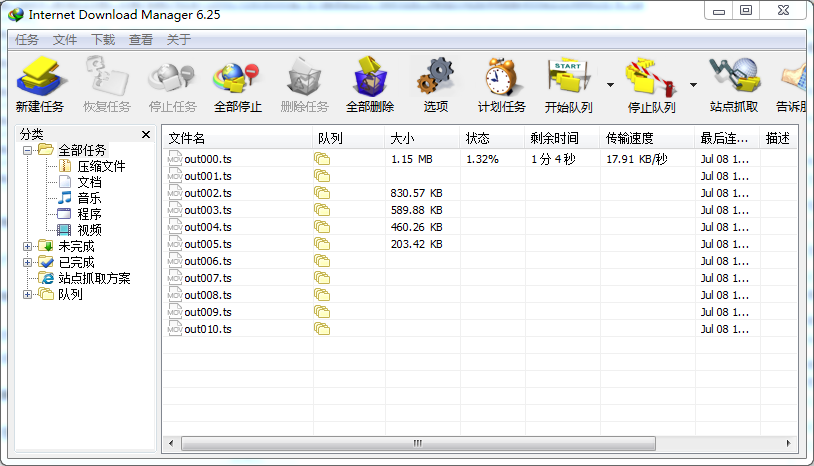The image size is (814, 466).
Task: Collapse the 全部任务 tree node
Action: pos(28,150)
